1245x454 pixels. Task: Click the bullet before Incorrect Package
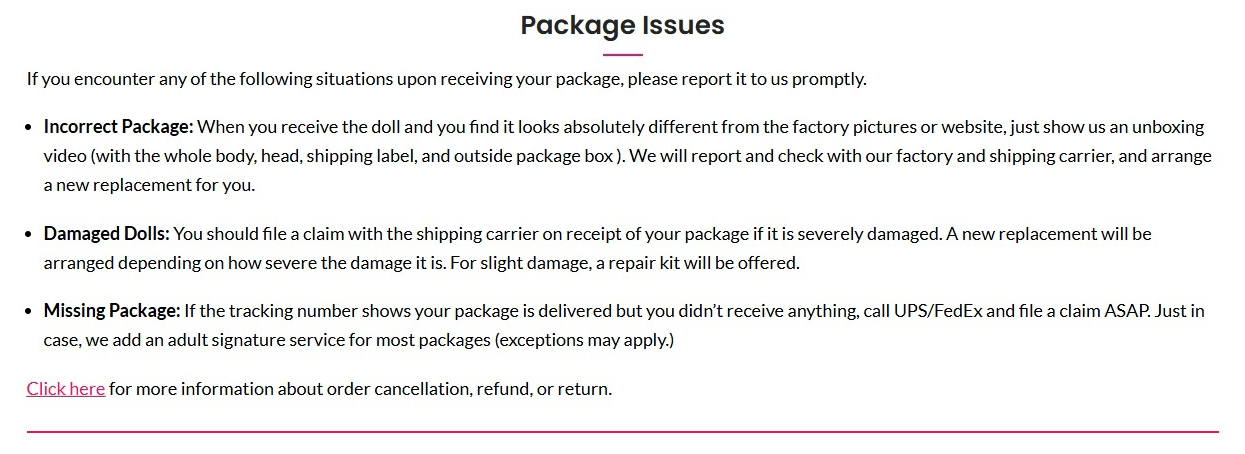[x=31, y=128]
